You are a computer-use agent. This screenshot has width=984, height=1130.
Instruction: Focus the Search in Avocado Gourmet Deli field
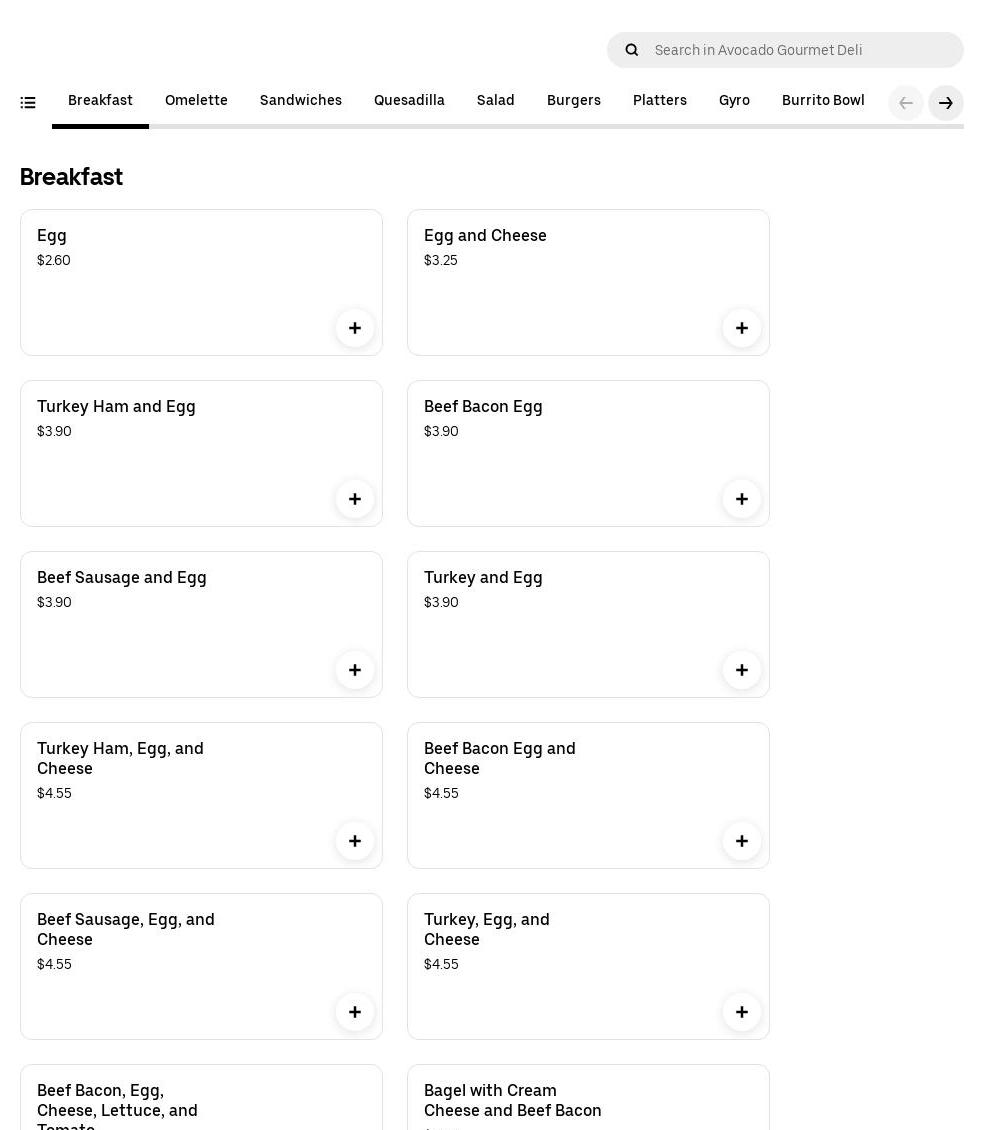tap(800, 50)
